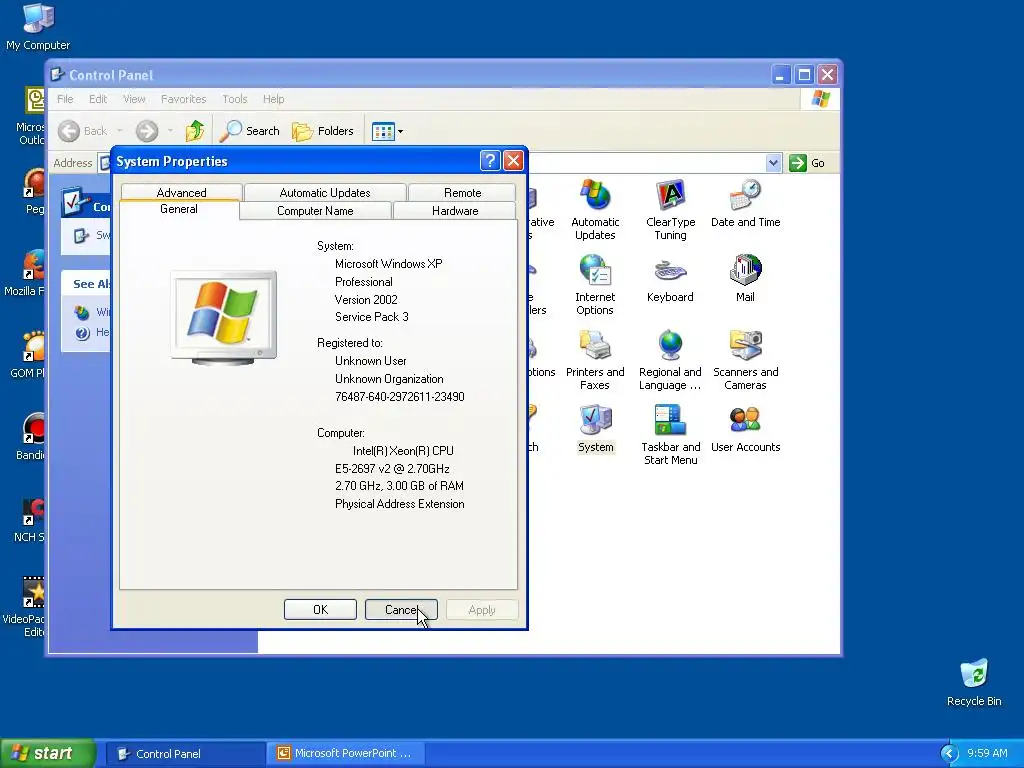This screenshot has height=768, width=1024.
Task: Click Cancel in System Properties
Action: (x=401, y=609)
